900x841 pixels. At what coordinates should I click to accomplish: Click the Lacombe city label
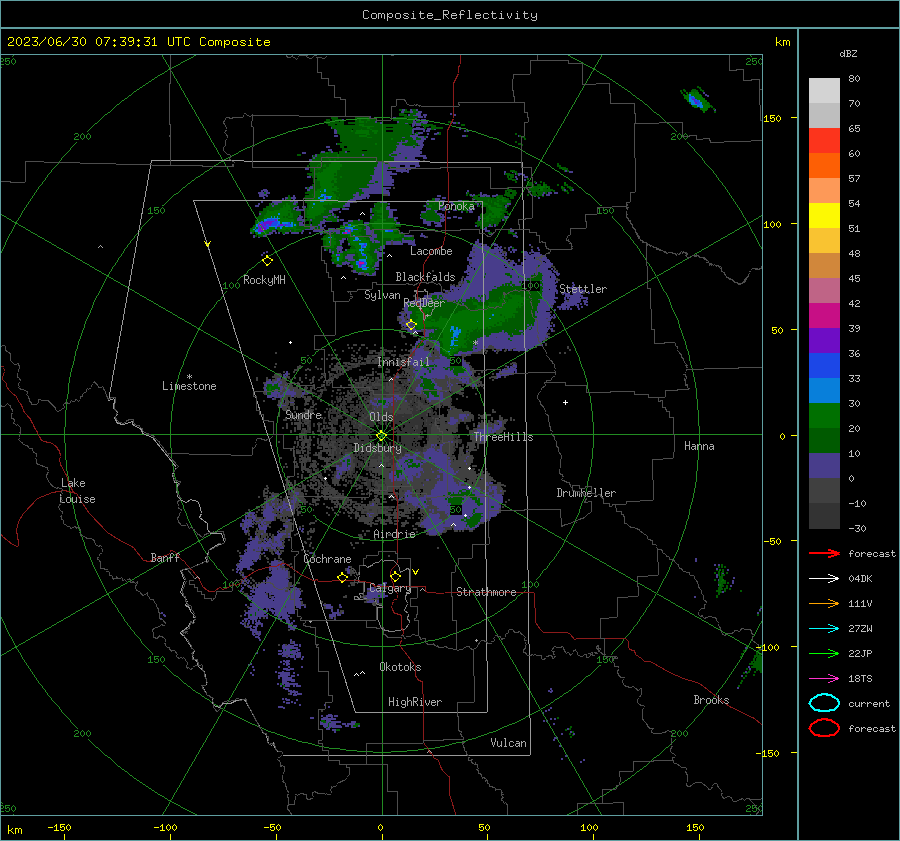pyautogui.click(x=431, y=251)
